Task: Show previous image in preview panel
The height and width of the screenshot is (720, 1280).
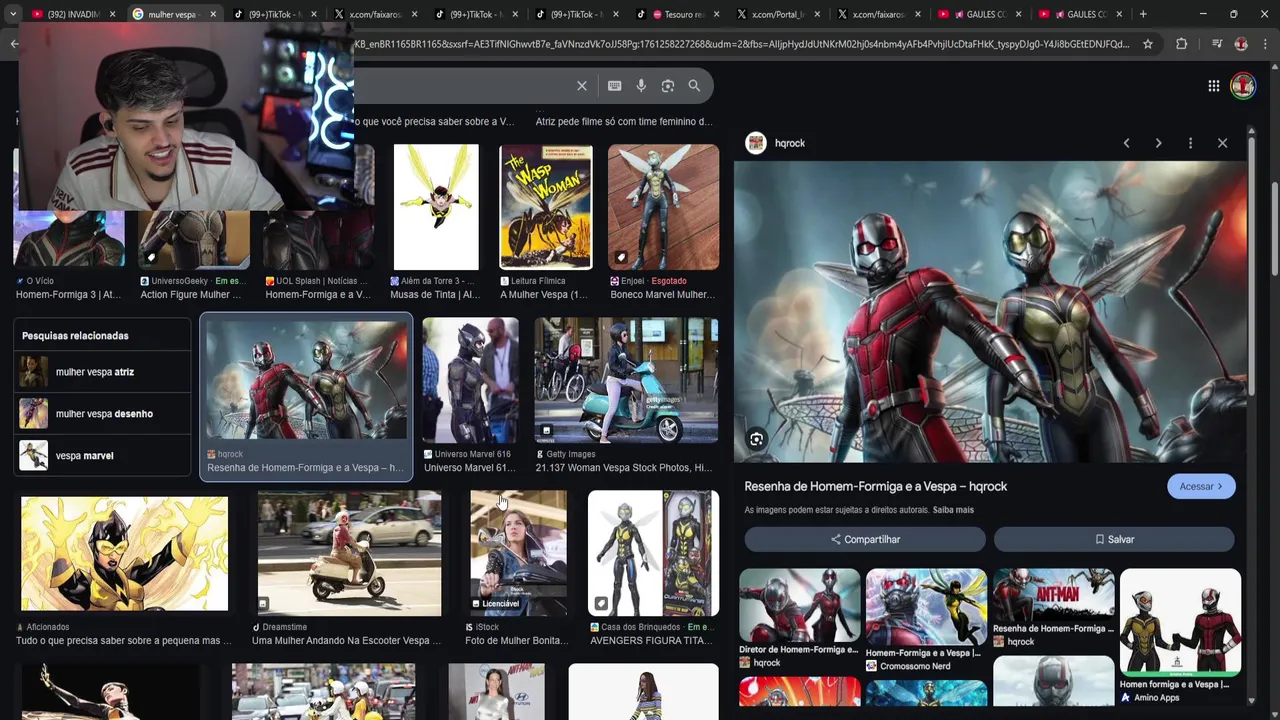Action: pos(1126,143)
